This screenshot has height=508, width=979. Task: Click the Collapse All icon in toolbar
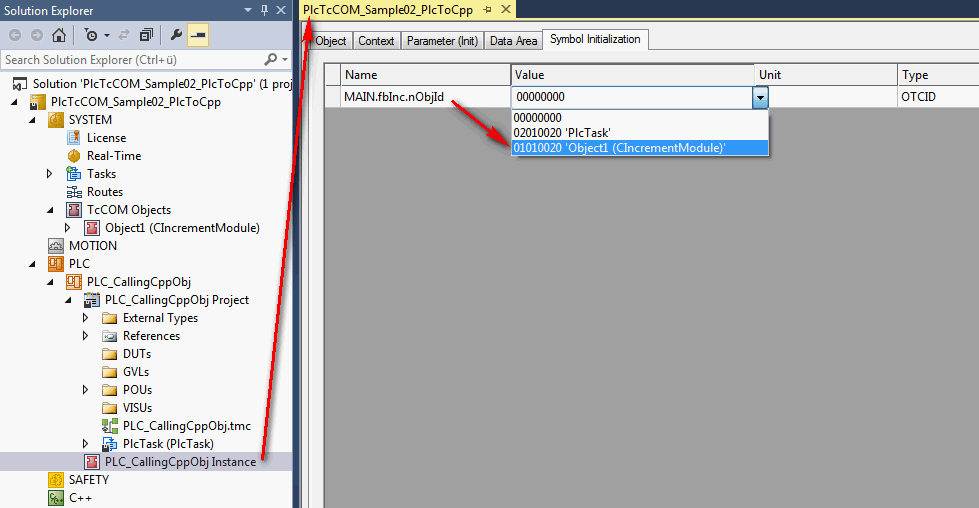tap(146, 36)
